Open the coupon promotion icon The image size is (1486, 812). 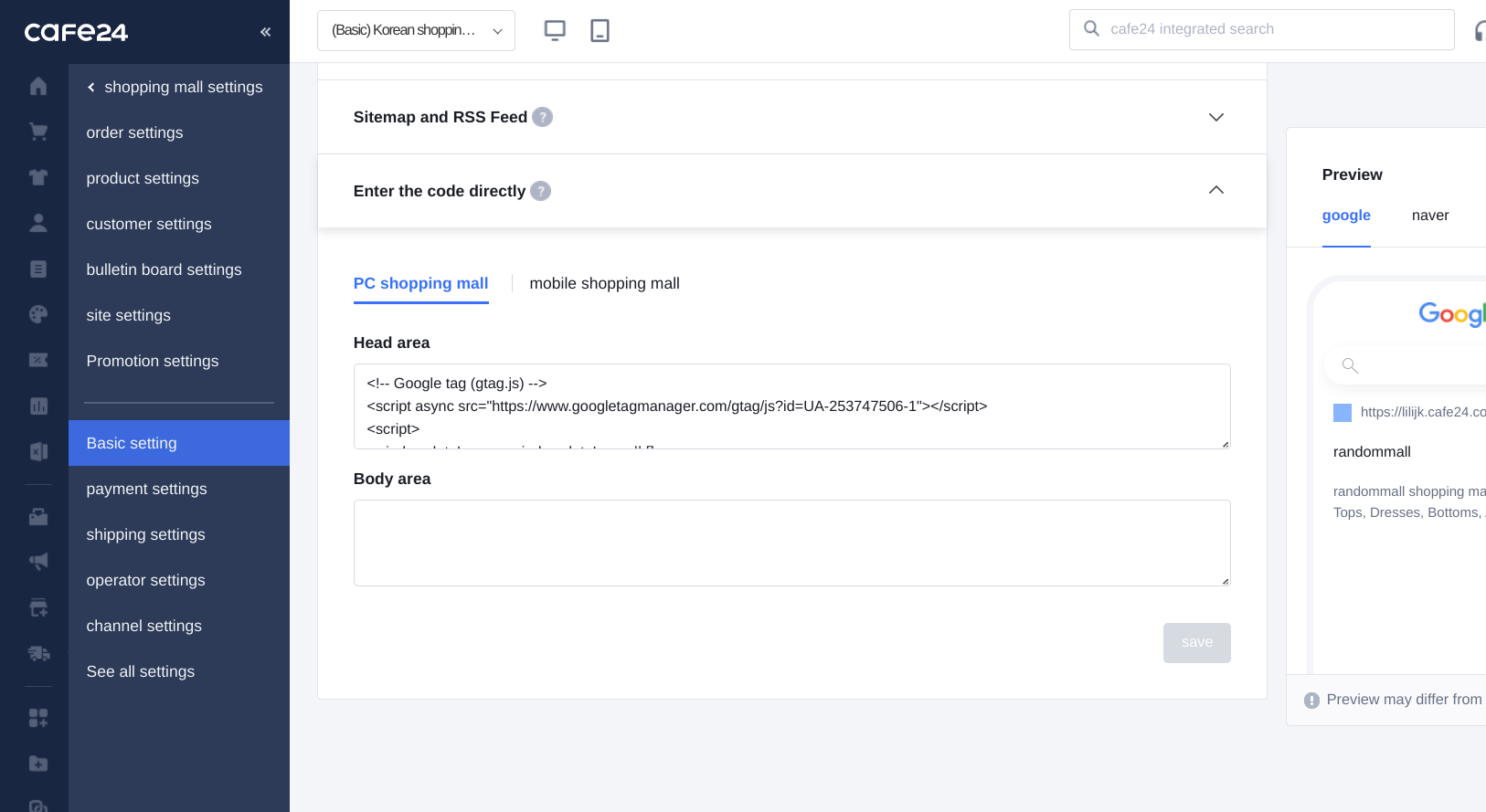38,360
